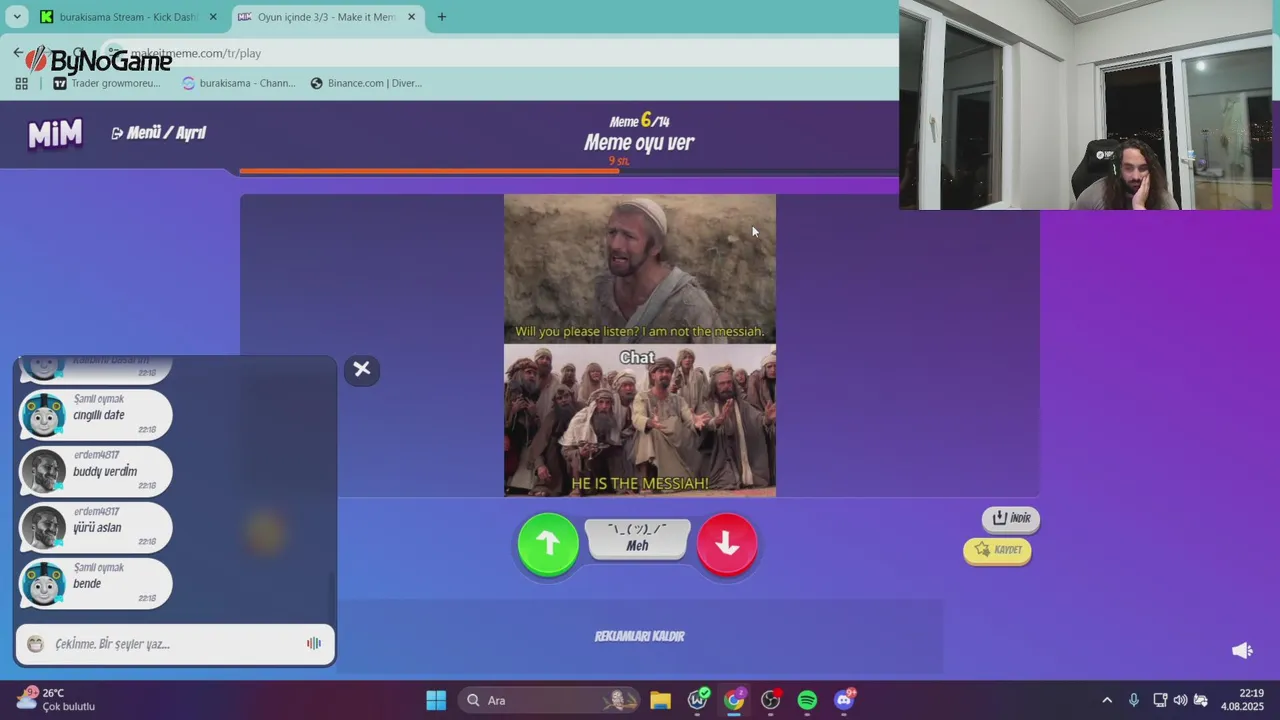The width and height of the screenshot is (1280, 720).
Task: Click the chat panel scrollbar
Action: (333, 595)
